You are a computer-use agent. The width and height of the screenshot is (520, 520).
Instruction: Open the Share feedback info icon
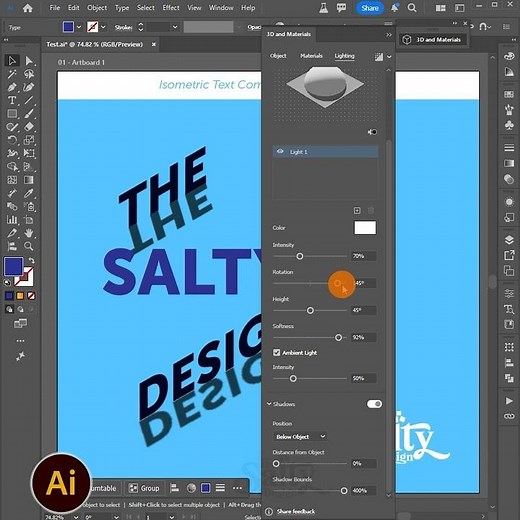click(269, 511)
